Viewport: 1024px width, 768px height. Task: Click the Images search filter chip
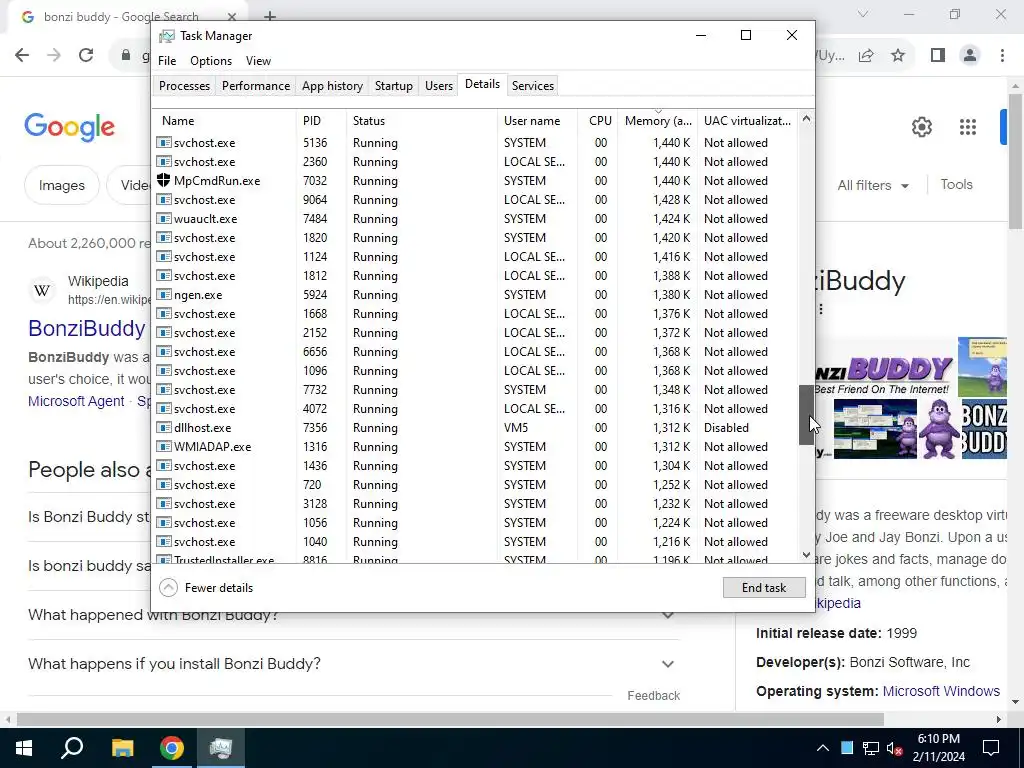pyautogui.click(x=62, y=185)
